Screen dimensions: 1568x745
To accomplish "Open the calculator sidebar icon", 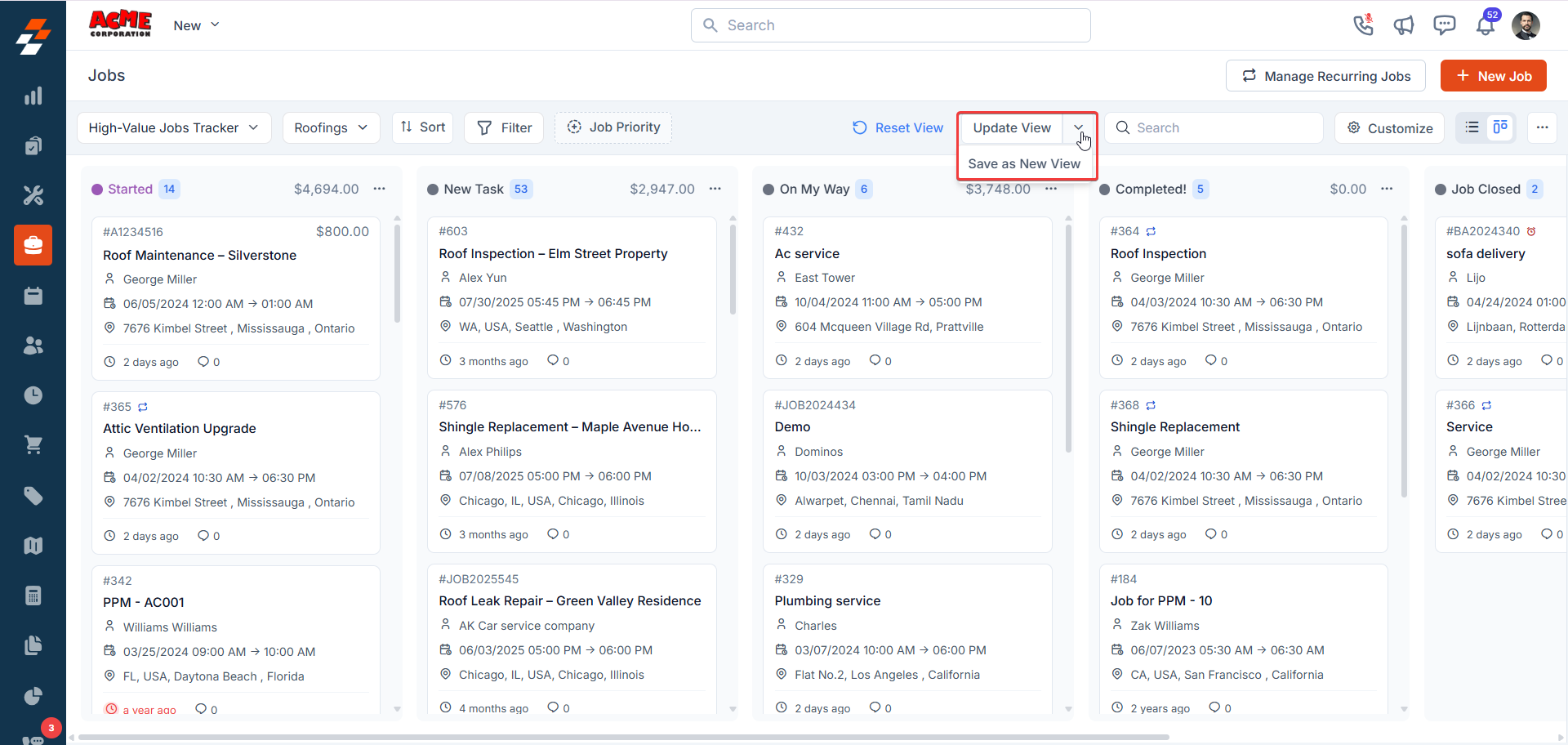I will tap(33, 596).
